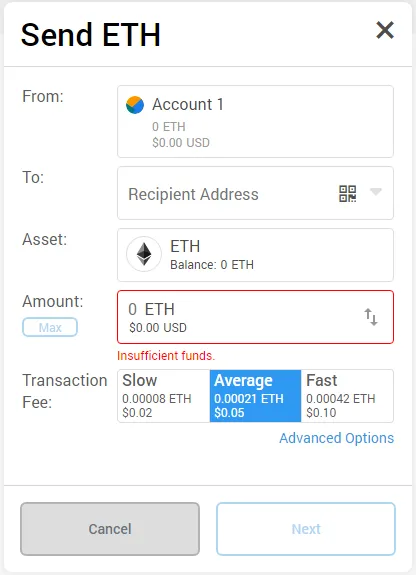Swap currency with the up-down arrows icon
The width and height of the screenshot is (416, 575).
(371, 317)
